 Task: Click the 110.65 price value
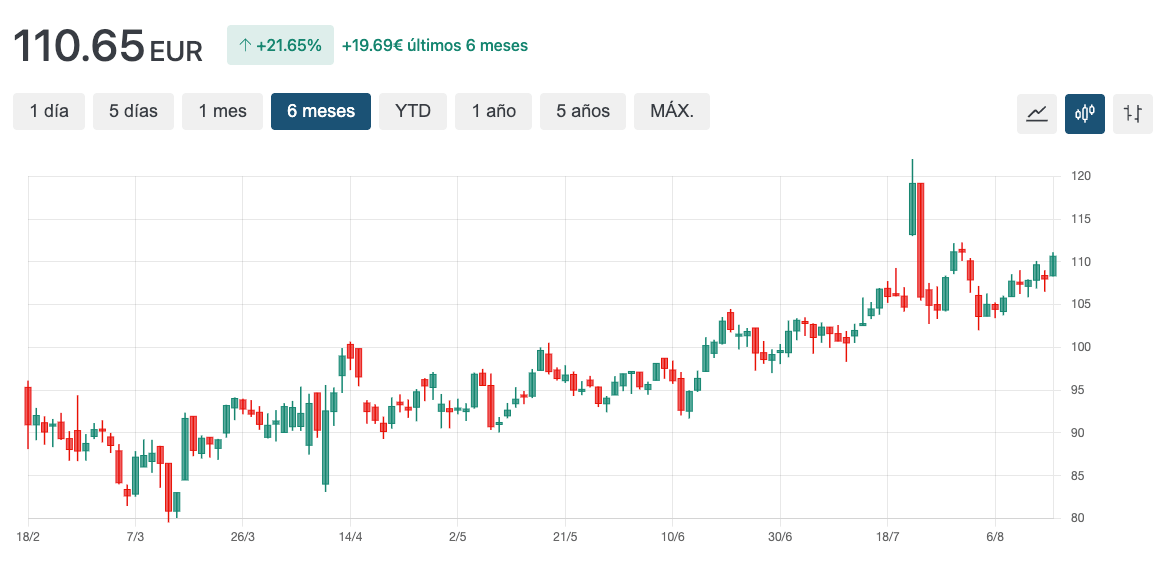click(x=79, y=45)
